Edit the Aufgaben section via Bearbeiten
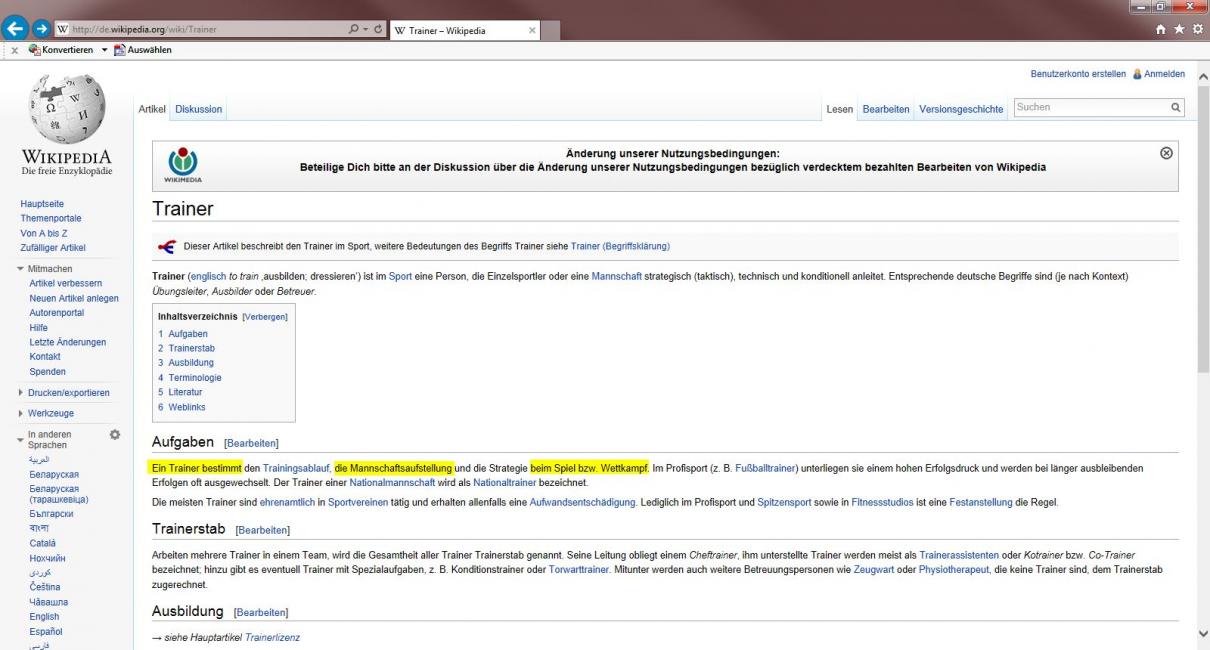1210x650 pixels. (252, 443)
